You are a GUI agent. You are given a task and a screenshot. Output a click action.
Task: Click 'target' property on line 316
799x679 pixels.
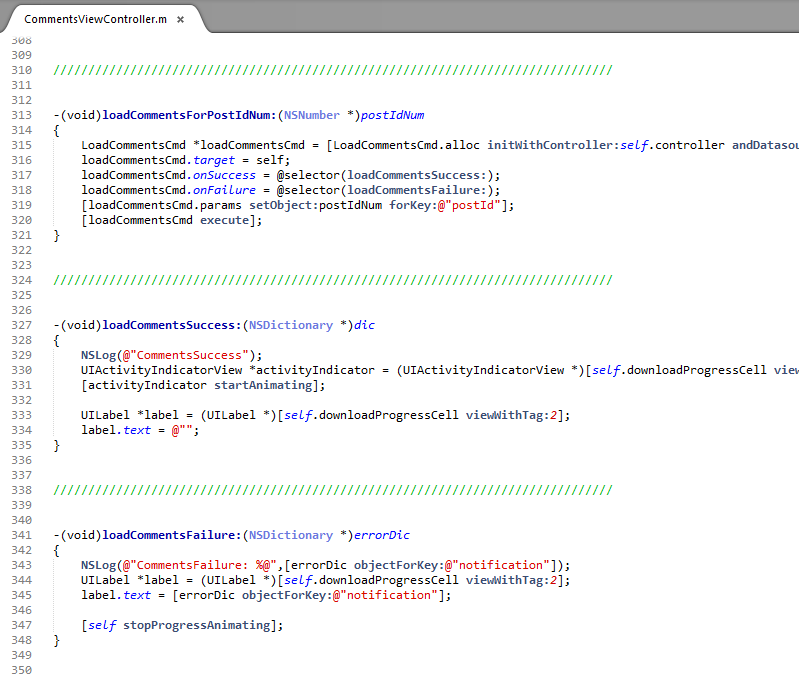214,160
